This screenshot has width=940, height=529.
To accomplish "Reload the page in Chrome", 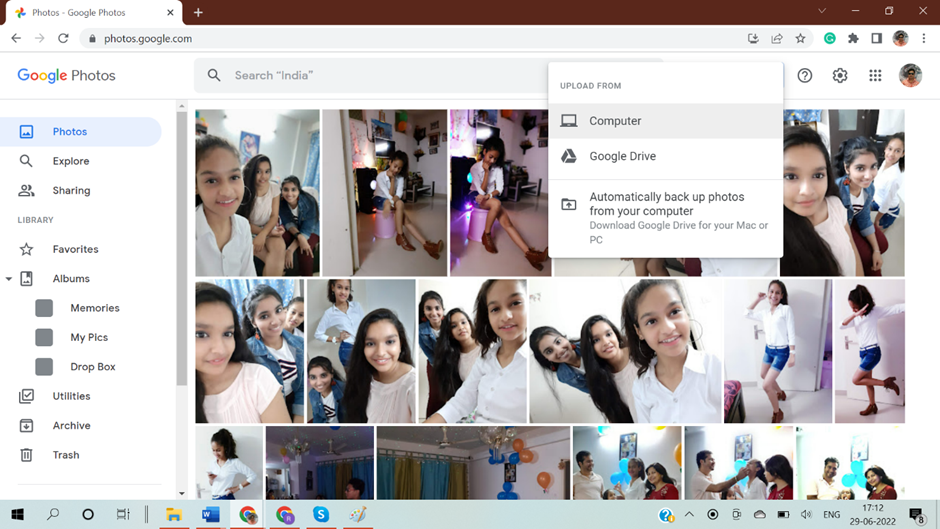I will tap(63, 38).
